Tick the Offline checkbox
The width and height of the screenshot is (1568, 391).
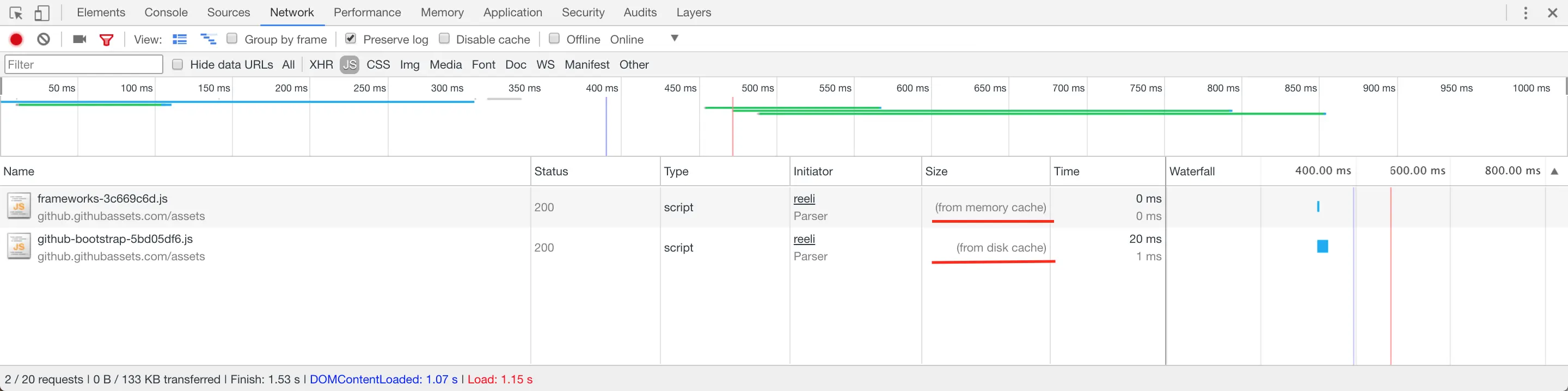tap(554, 39)
